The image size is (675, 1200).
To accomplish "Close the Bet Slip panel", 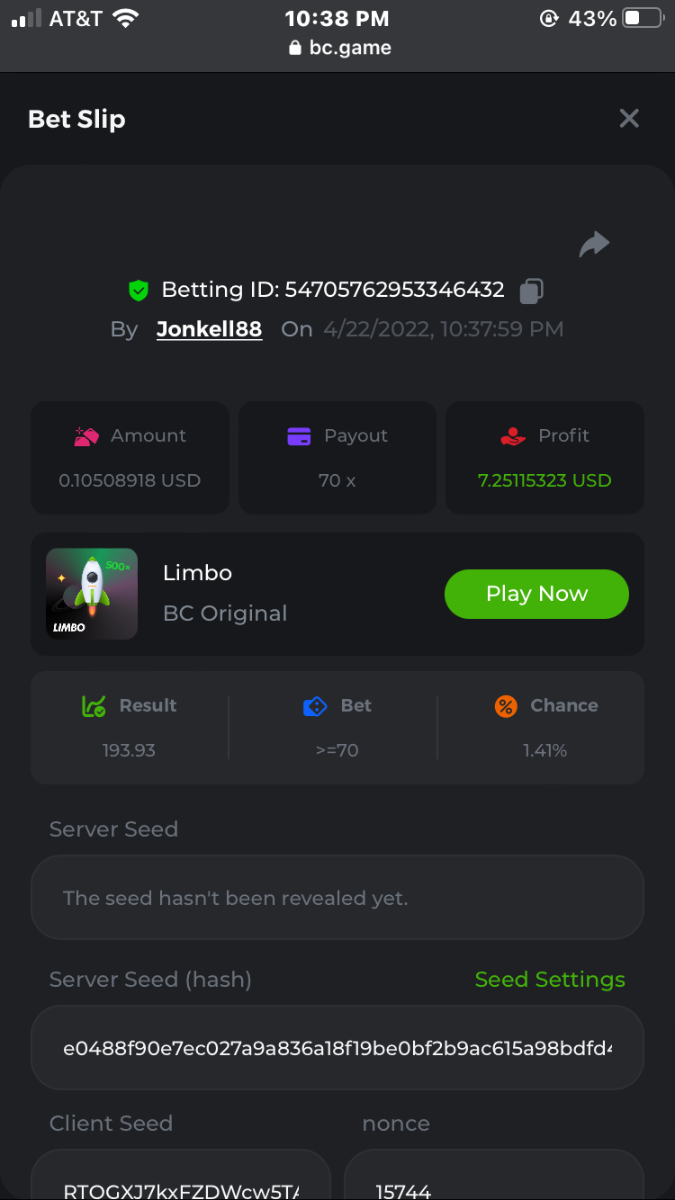I will [629, 119].
